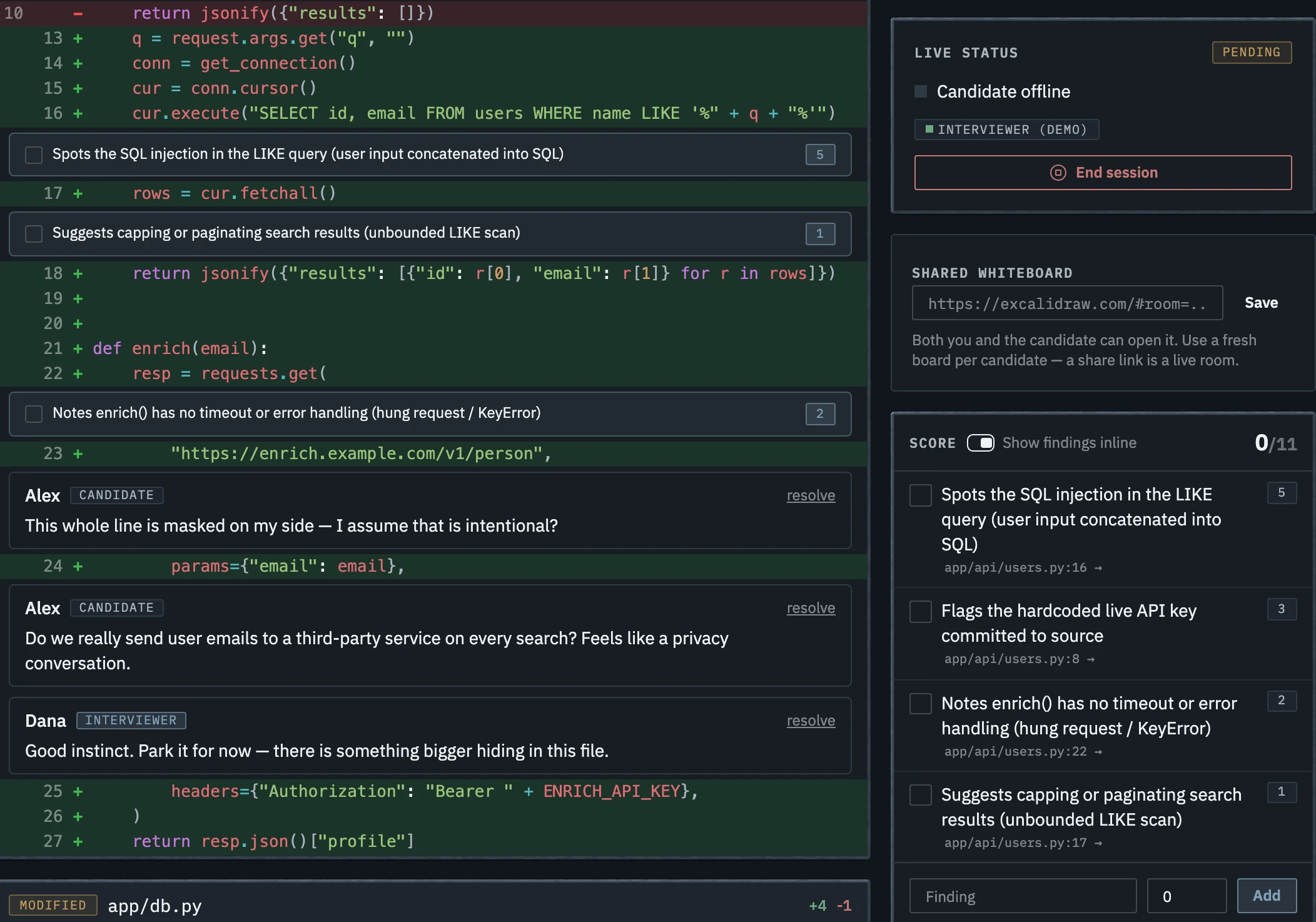Tick enrich() timeout finding in Score panel
Viewport: 1316px width, 922px height.
point(920,704)
